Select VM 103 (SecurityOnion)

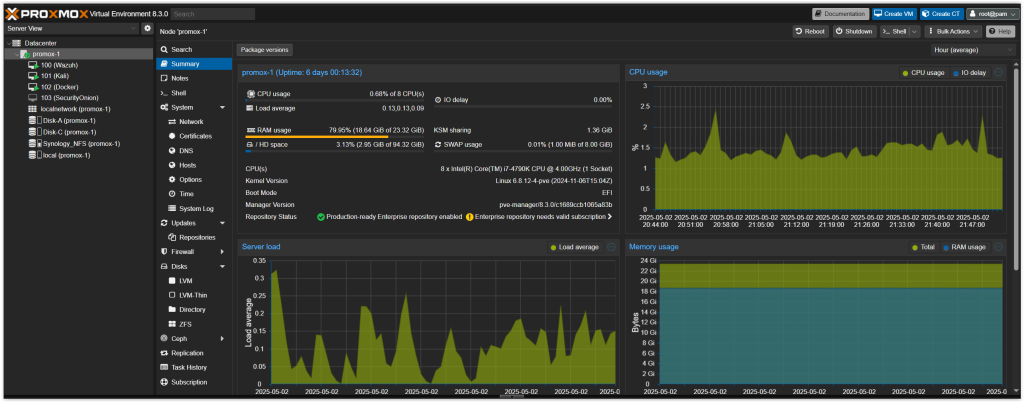pyautogui.click(x=61, y=98)
